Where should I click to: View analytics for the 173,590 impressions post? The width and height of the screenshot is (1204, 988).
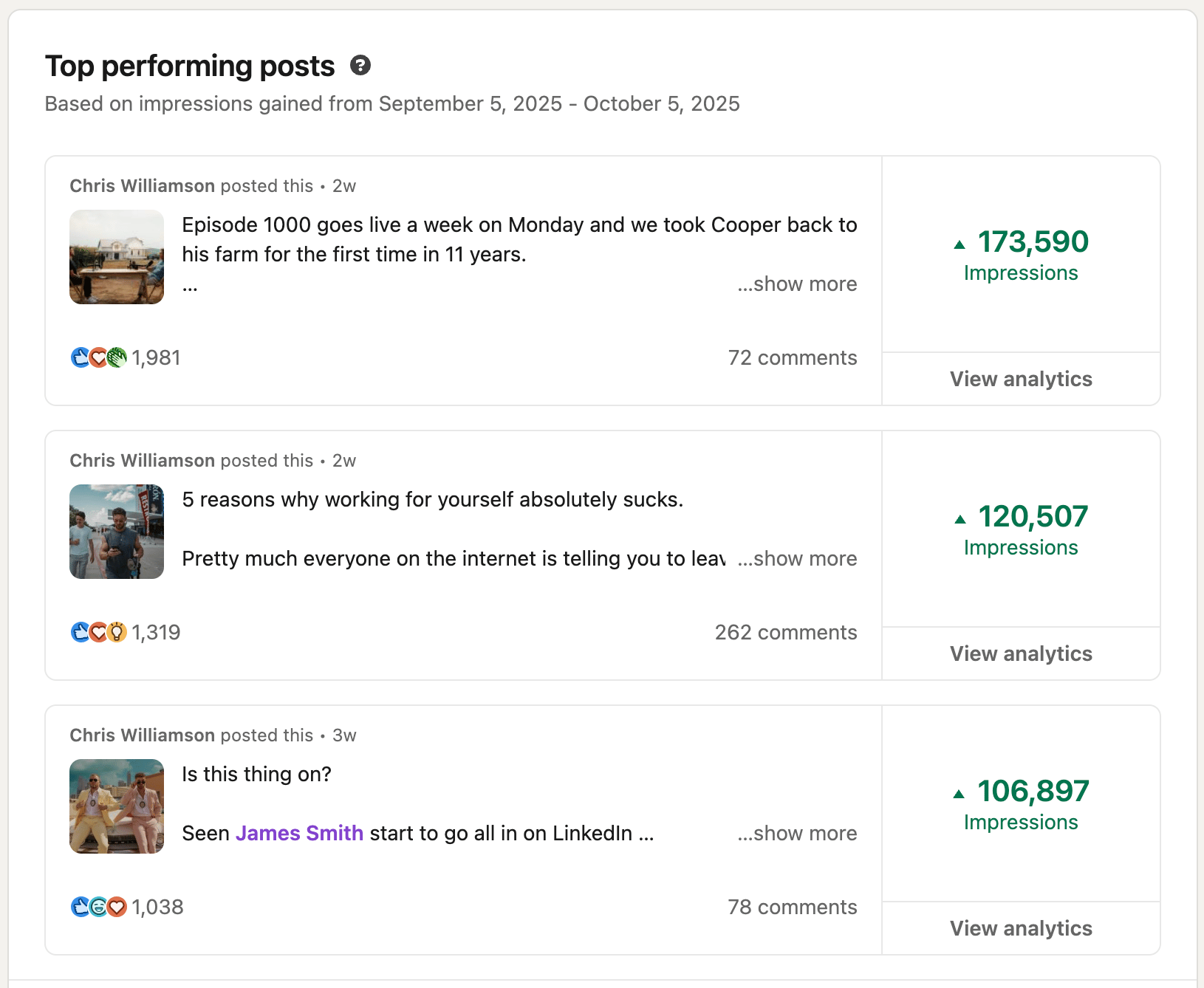[x=1021, y=380]
